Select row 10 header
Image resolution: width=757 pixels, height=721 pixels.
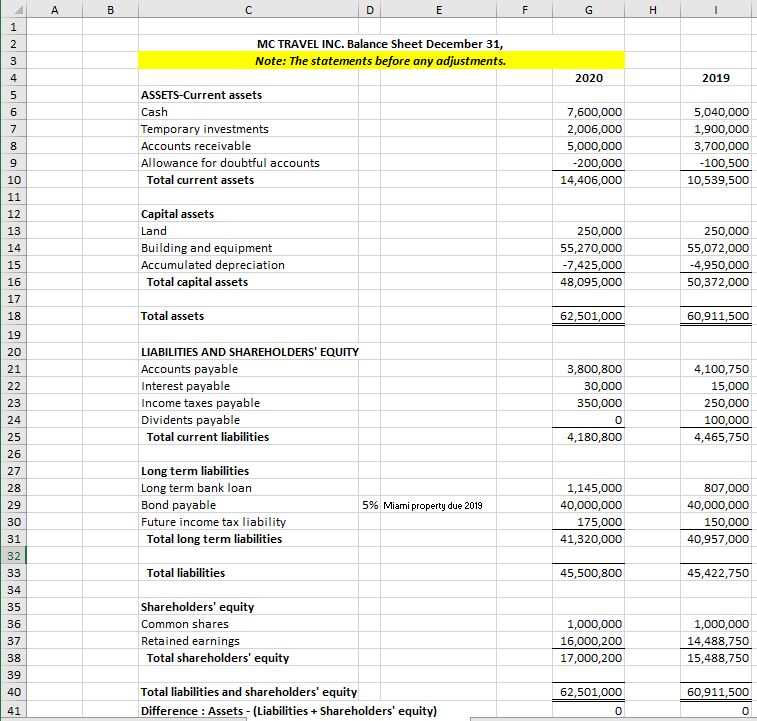point(13,180)
